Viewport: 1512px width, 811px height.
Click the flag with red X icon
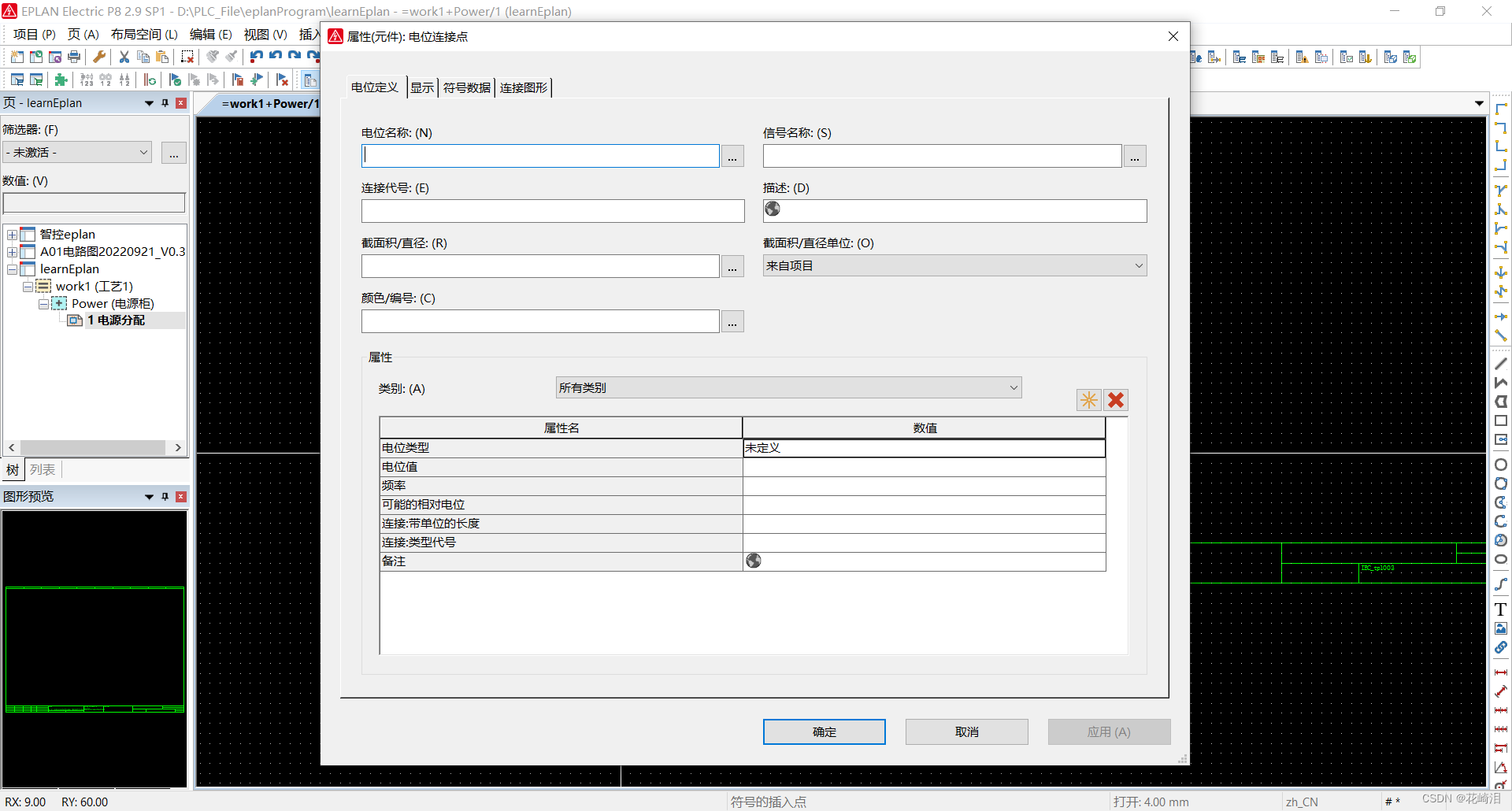282,80
